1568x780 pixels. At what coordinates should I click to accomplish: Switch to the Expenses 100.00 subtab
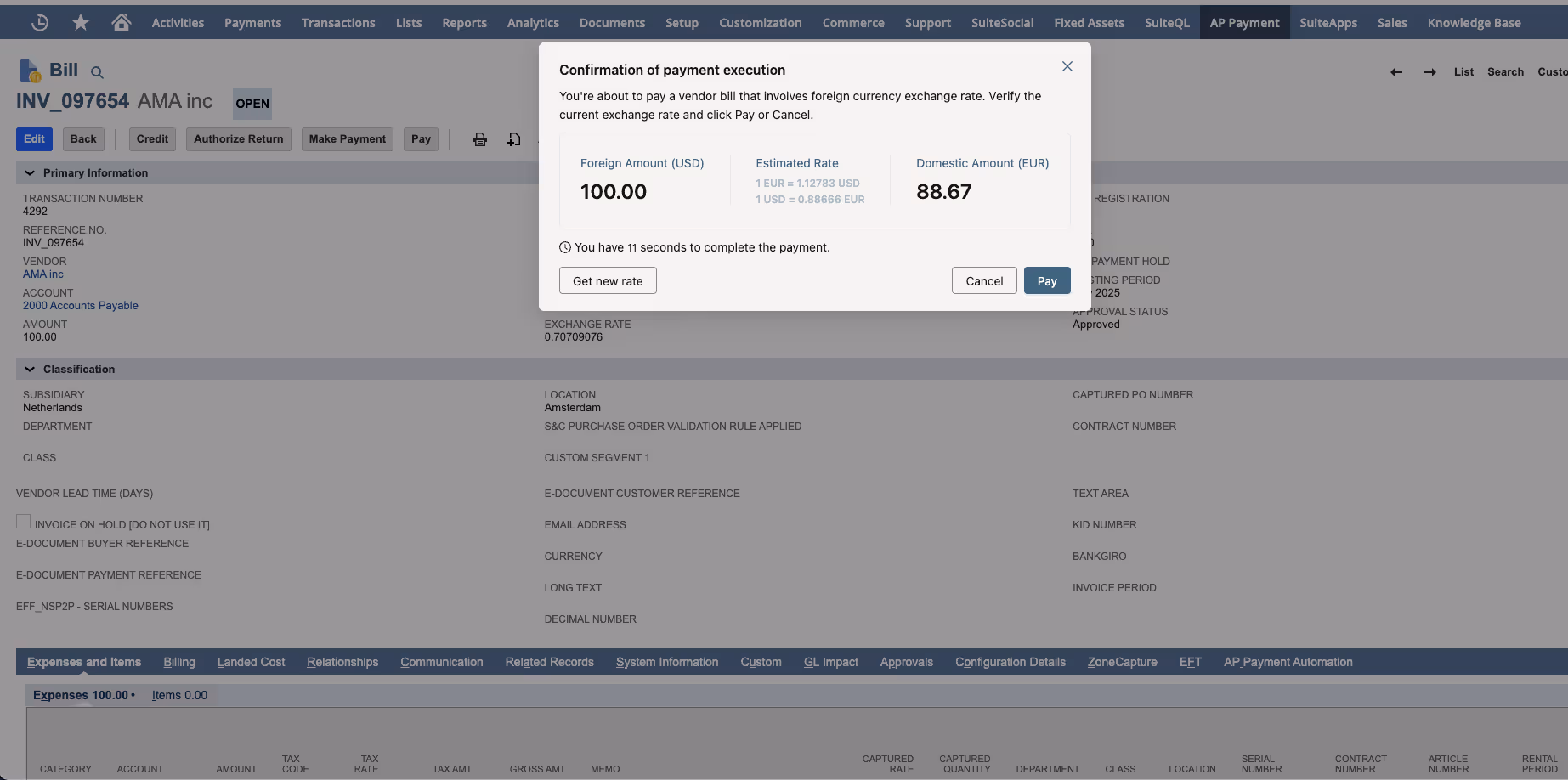(x=80, y=694)
